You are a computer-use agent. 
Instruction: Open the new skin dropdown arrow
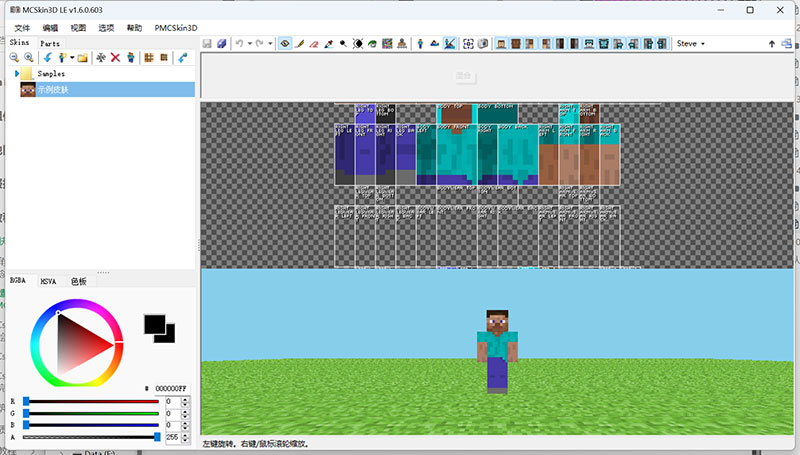(72, 58)
